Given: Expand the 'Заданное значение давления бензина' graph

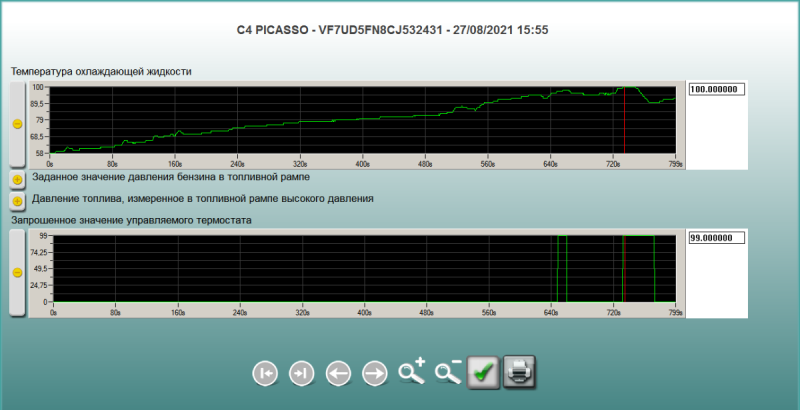Looking at the screenshot, I should 17,179.
